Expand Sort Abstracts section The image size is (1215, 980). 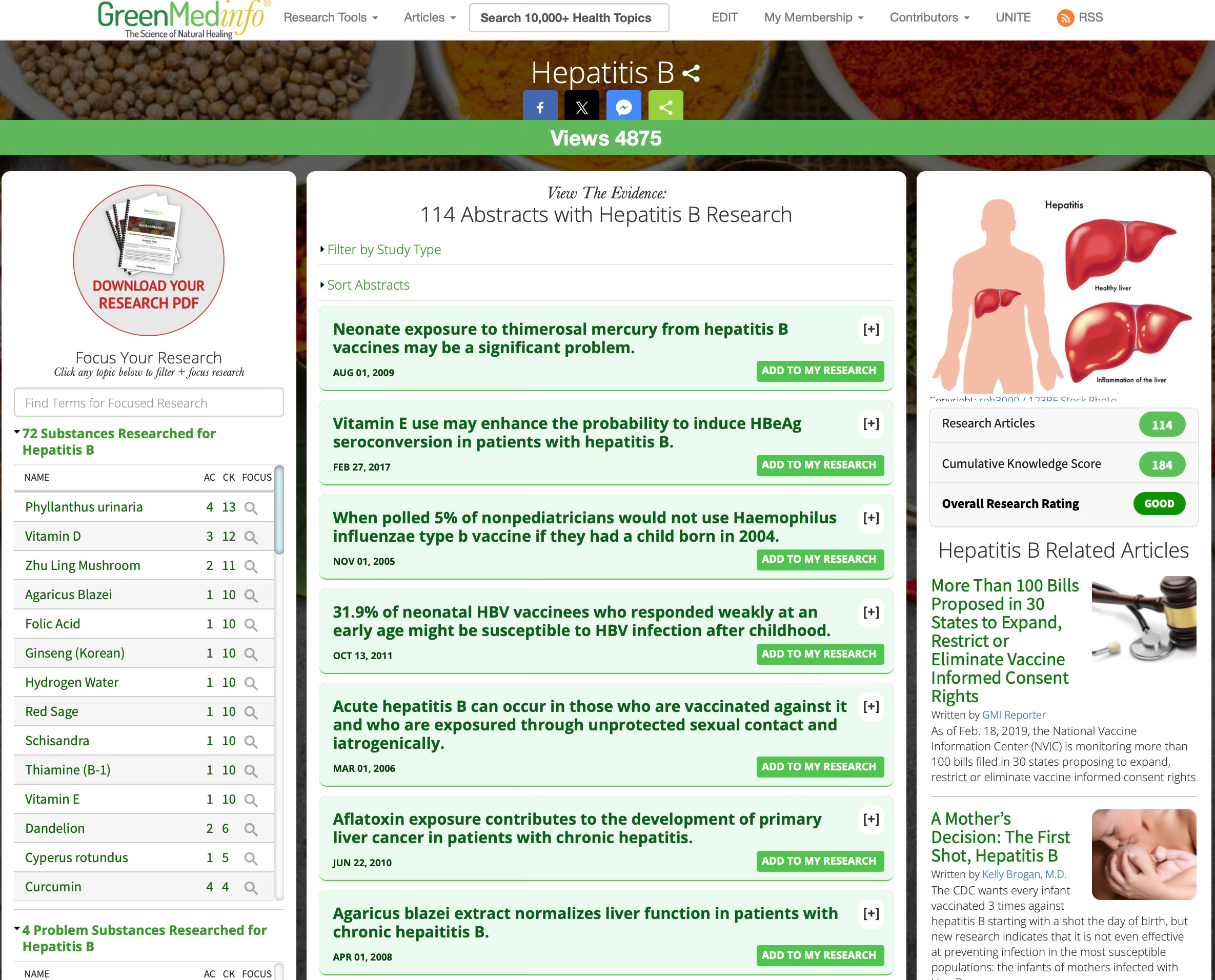(x=368, y=285)
